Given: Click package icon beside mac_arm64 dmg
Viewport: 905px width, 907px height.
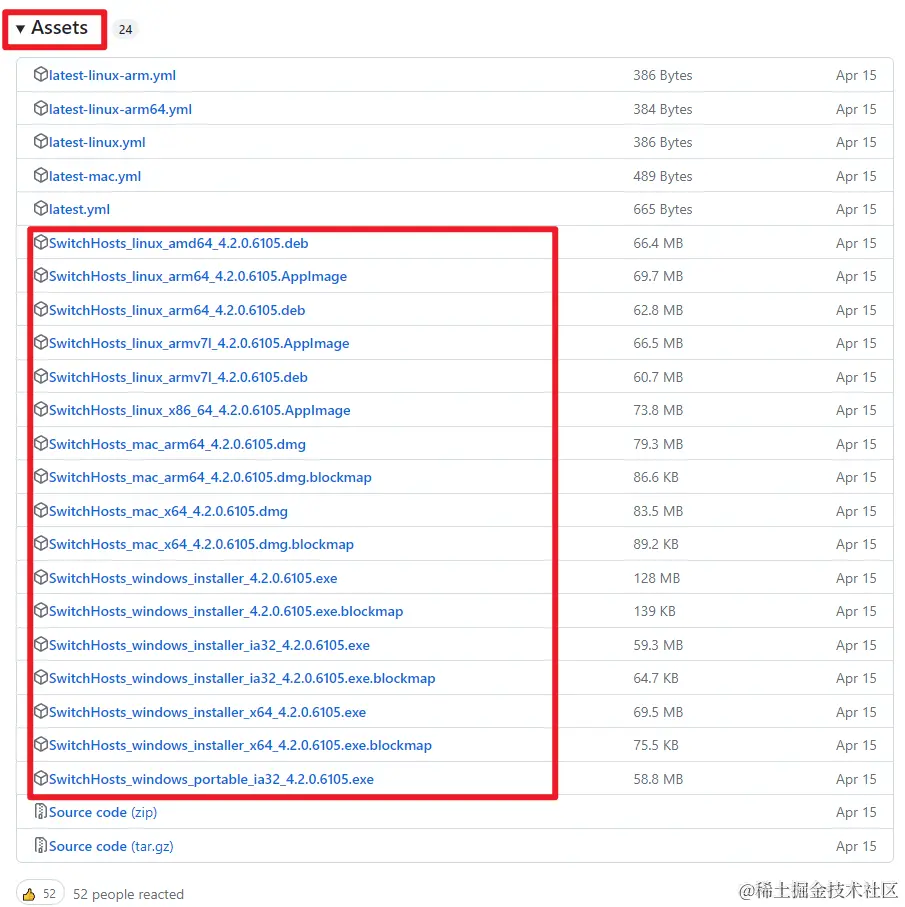Looking at the screenshot, I should pos(40,444).
